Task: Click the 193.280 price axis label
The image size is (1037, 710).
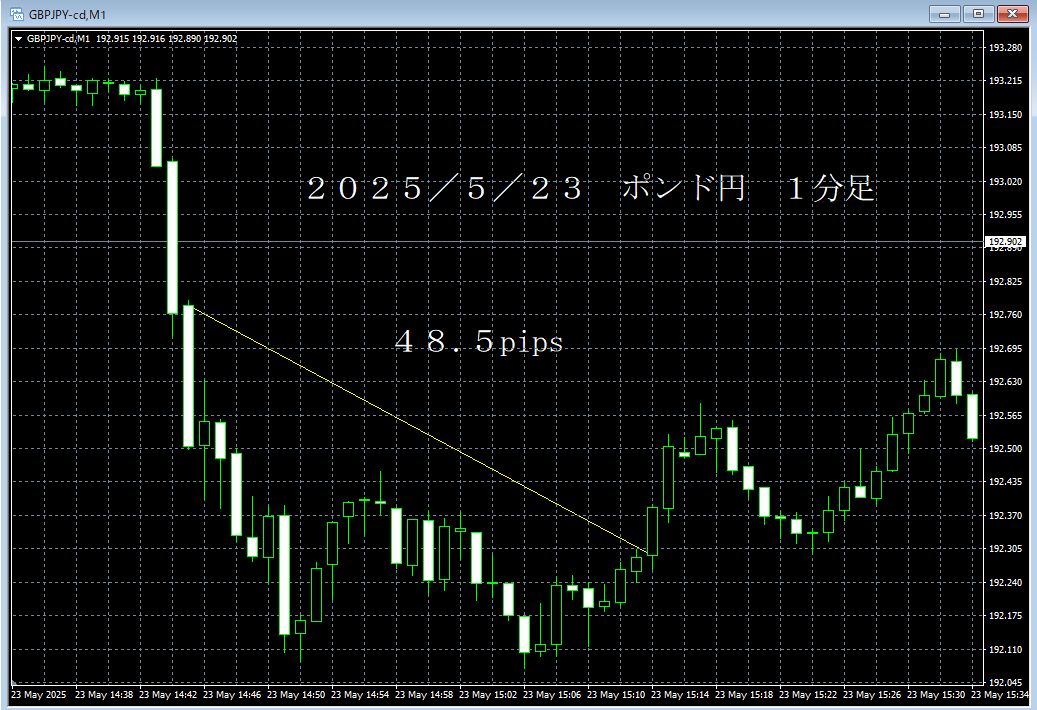Action: (1004, 48)
